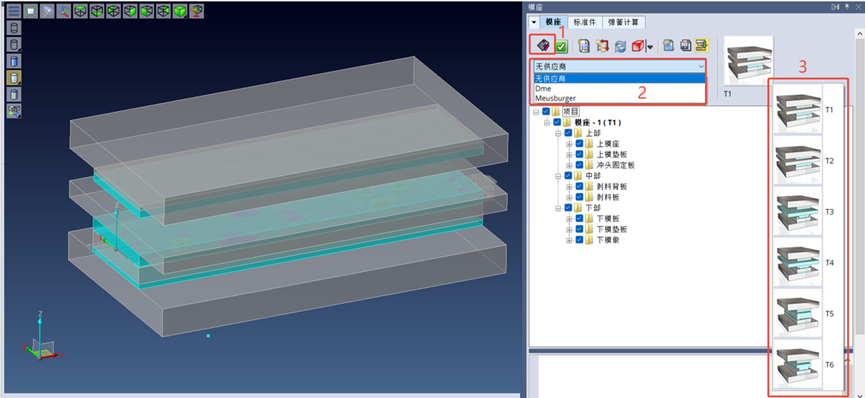
Task: Toggle the 下模垫板 checkbox
Action: pos(579,229)
